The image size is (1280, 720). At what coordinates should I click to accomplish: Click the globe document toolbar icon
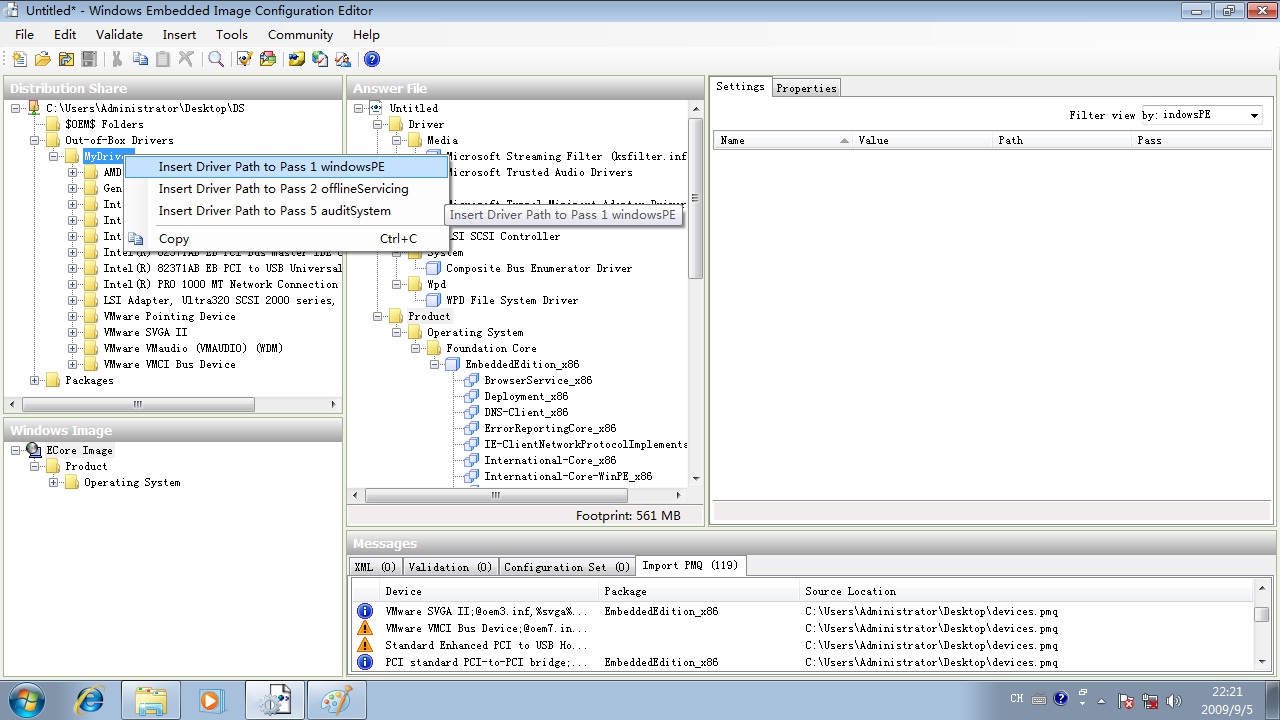(x=320, y=59)
